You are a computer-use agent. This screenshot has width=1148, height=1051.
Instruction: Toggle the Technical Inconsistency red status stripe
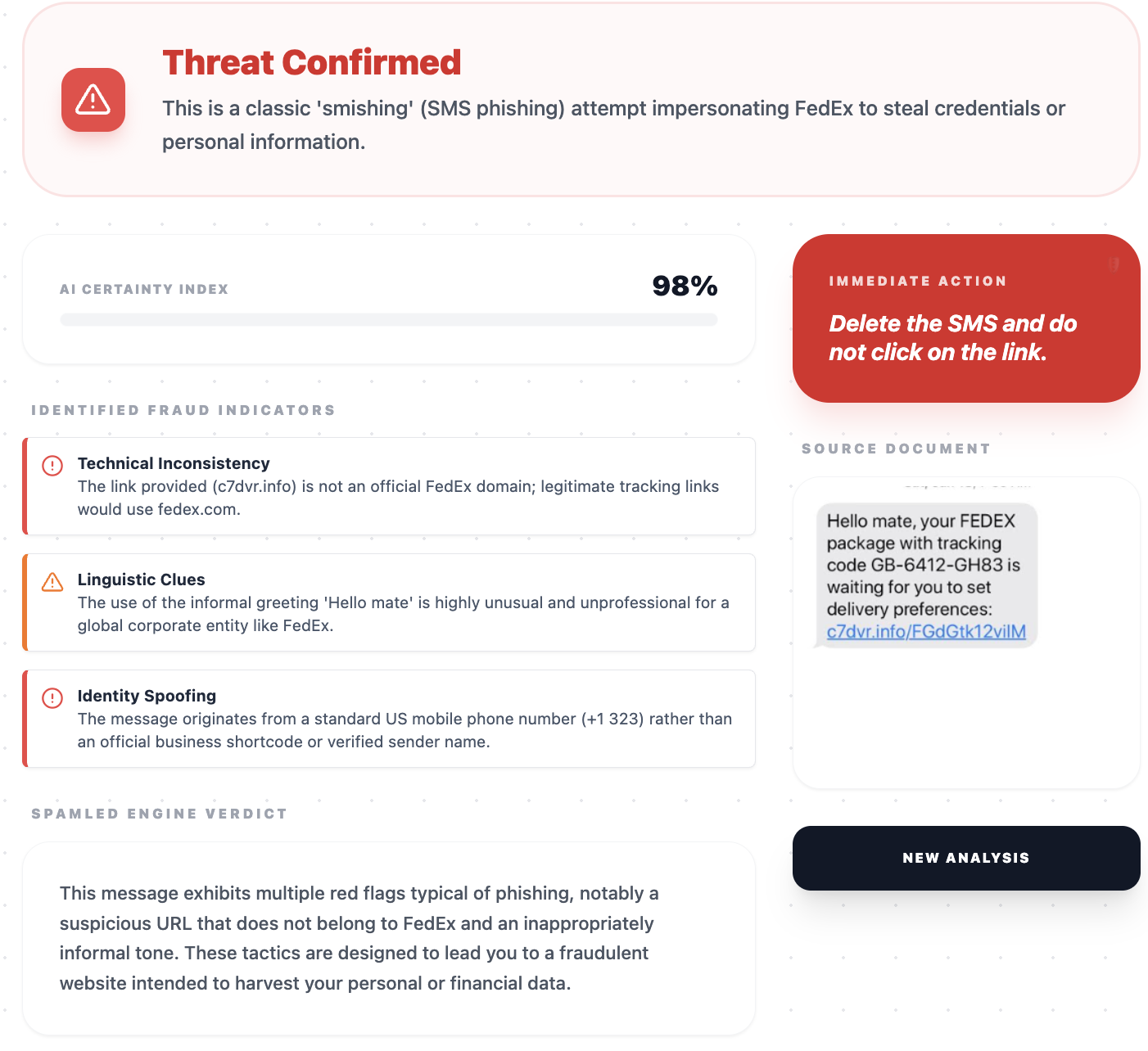click(25, 485)
